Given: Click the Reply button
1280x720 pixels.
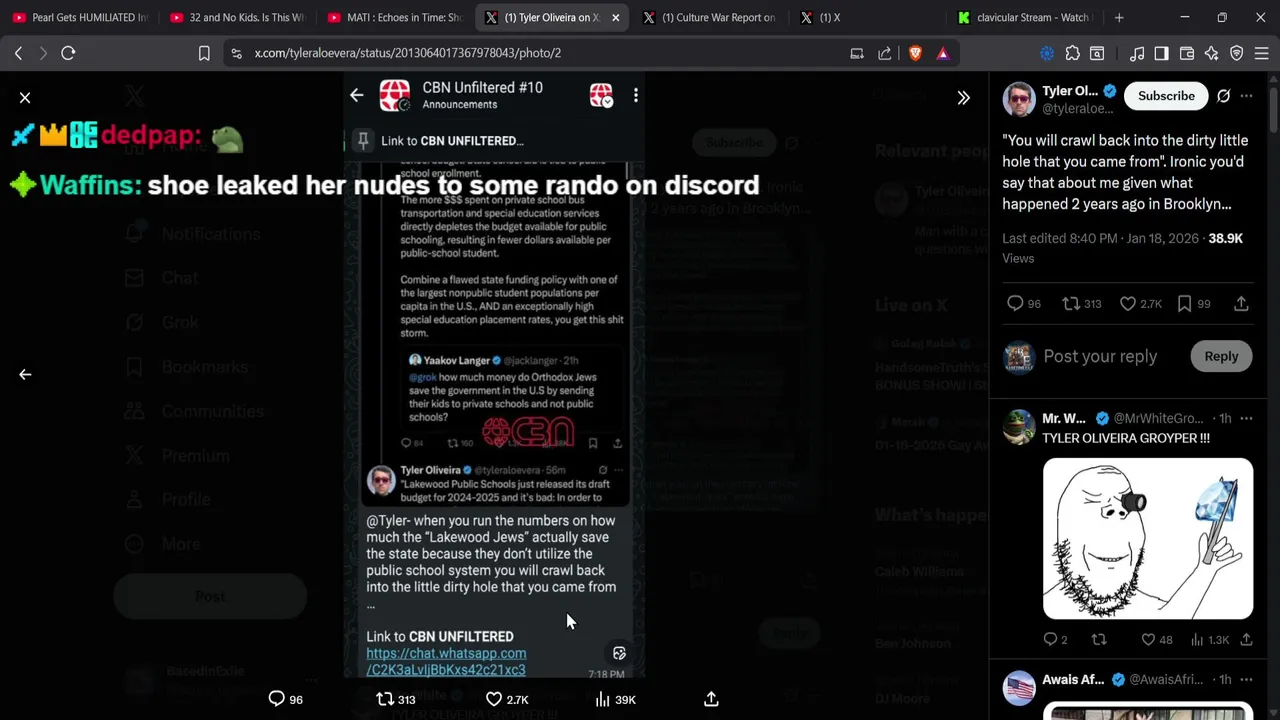Looking at the screenshot, I should tap(1221, 356).
